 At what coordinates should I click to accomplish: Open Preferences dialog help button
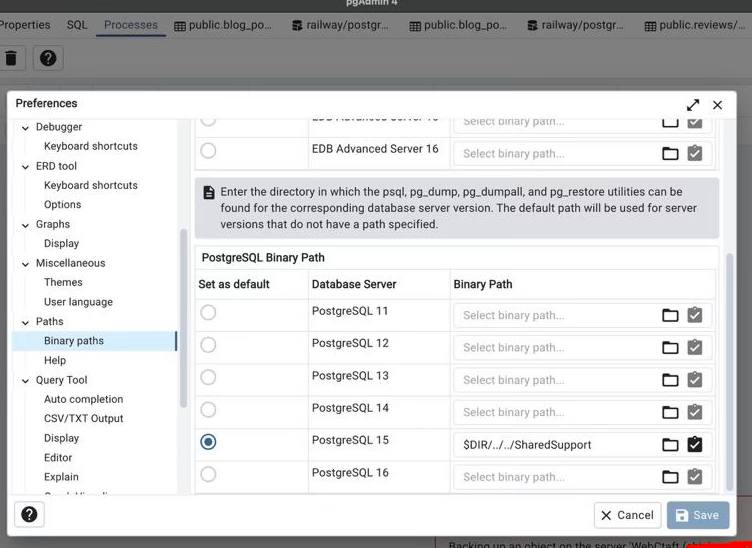(29, 514)
